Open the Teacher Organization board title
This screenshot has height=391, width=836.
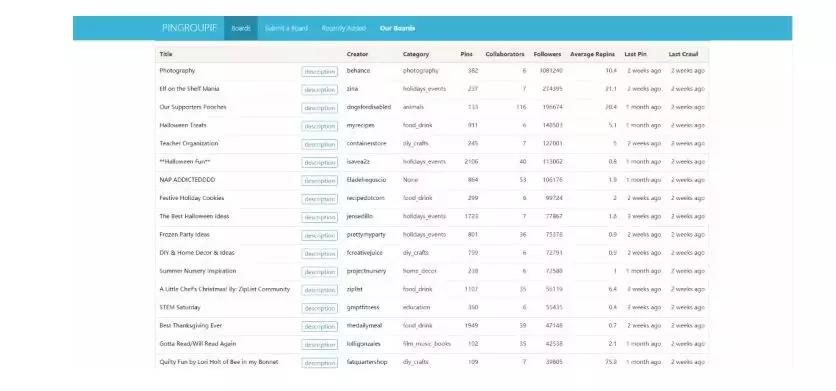189,143
